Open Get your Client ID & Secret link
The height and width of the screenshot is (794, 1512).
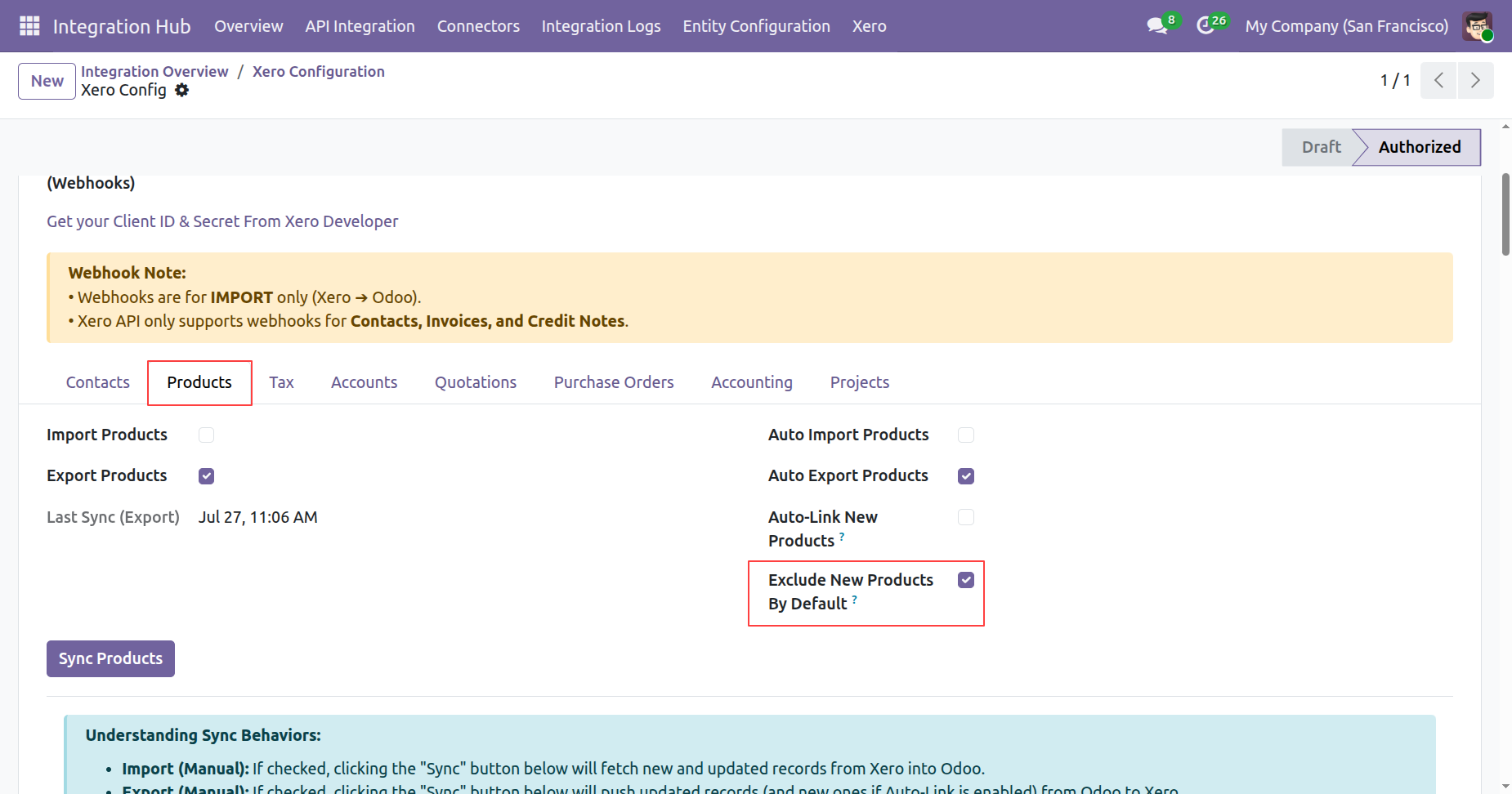[x=222, y=221]
